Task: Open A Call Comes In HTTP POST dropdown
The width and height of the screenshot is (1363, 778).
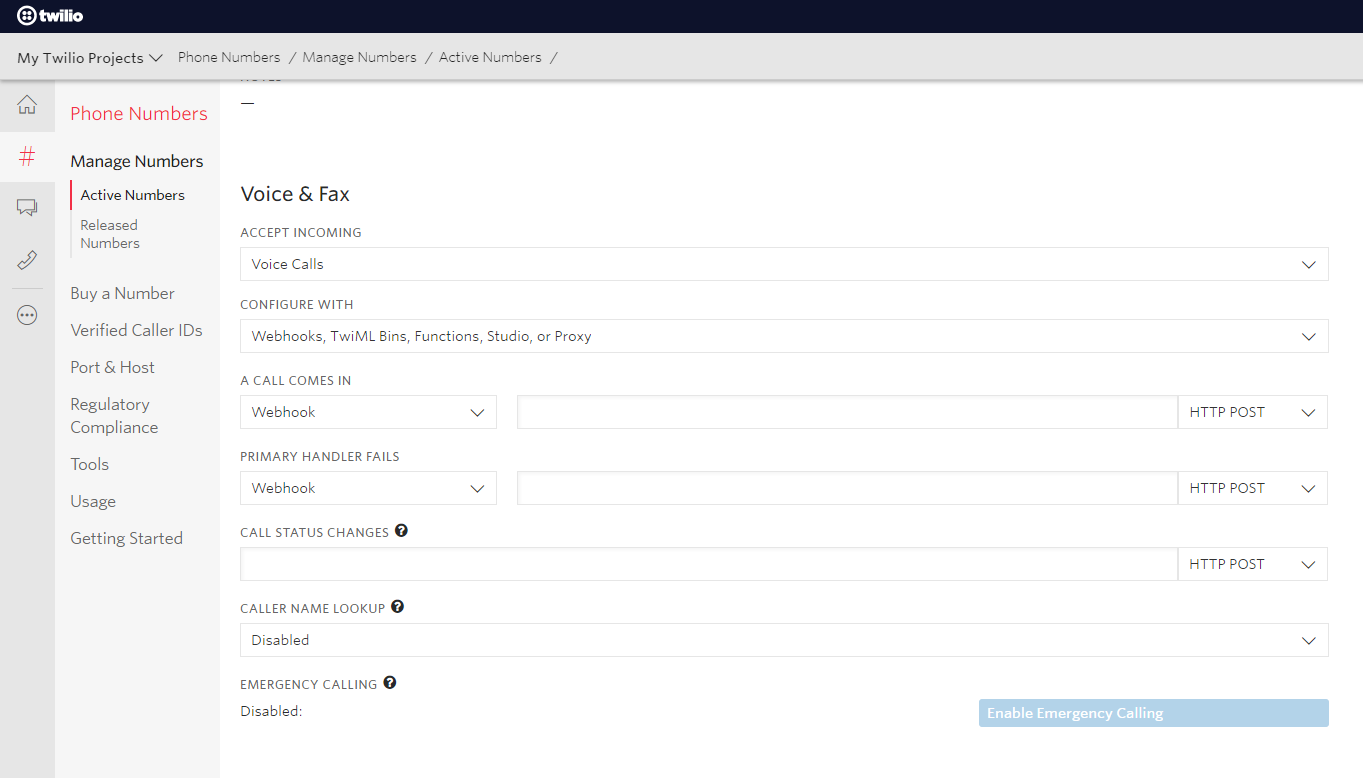Action: click(1253, 412)
